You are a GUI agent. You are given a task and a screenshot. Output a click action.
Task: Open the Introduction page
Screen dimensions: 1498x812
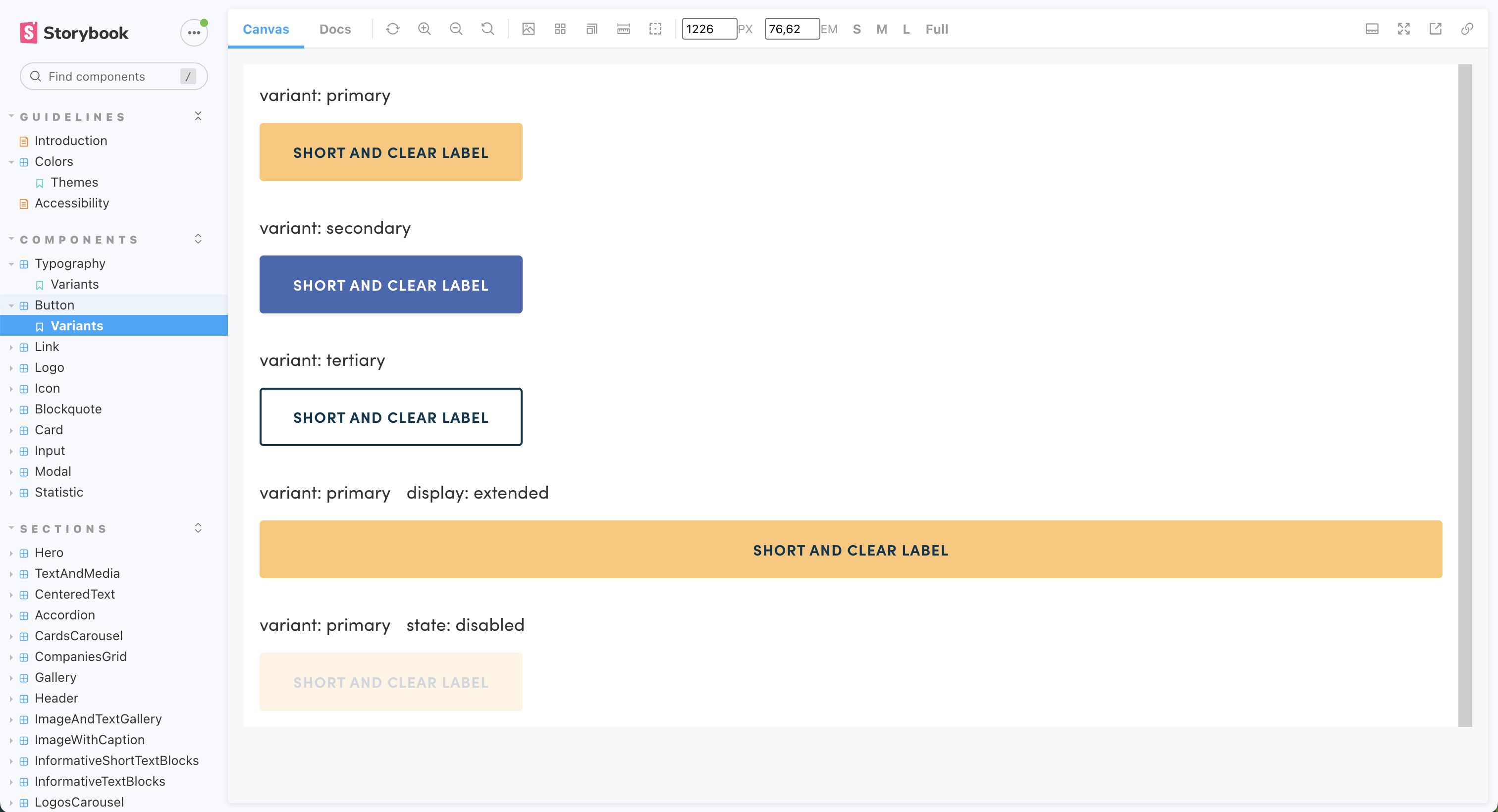pyautogui.click(x=70, y=141)
